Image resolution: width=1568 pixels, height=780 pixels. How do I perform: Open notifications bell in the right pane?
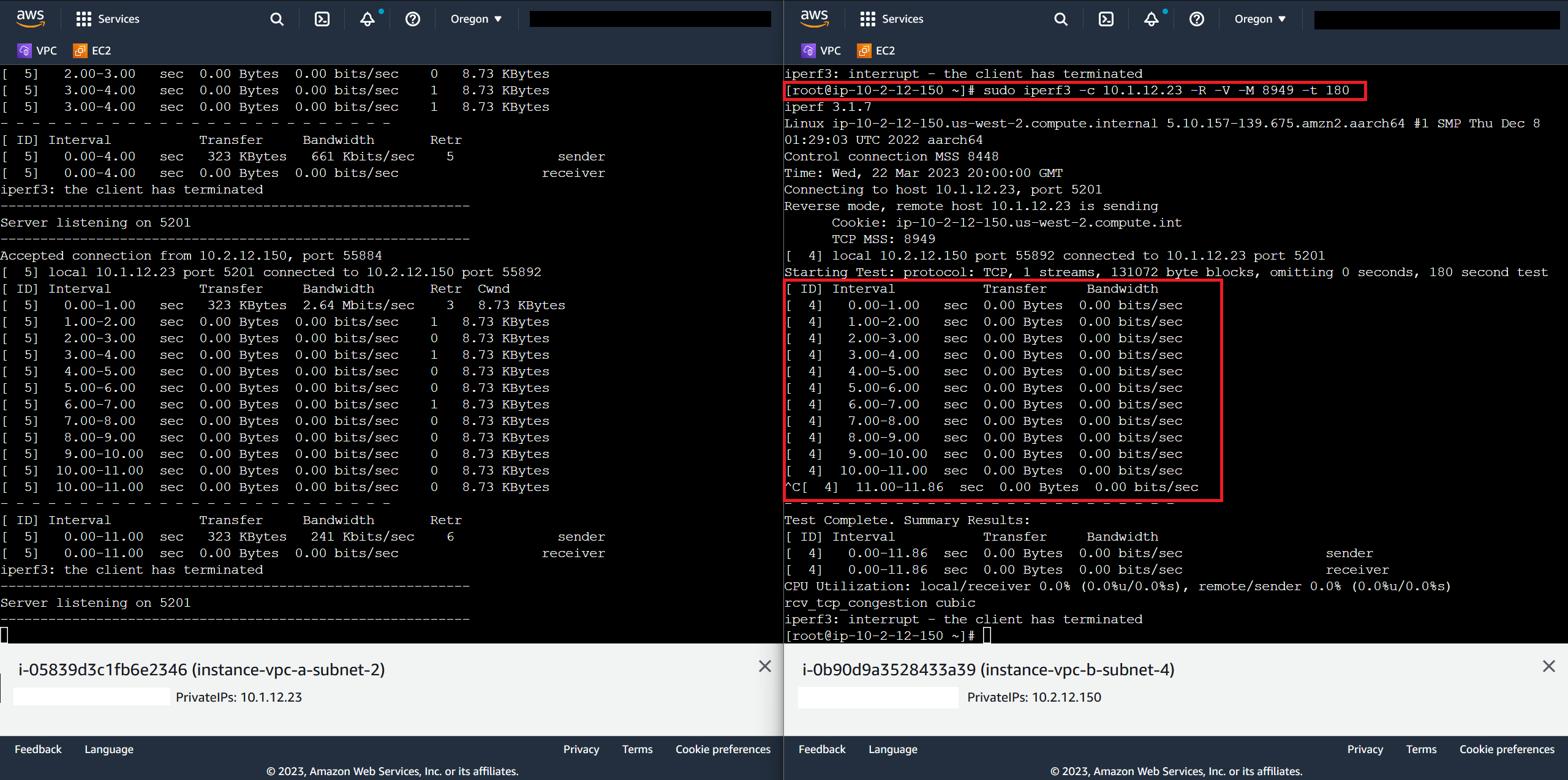pos(1150,19)
